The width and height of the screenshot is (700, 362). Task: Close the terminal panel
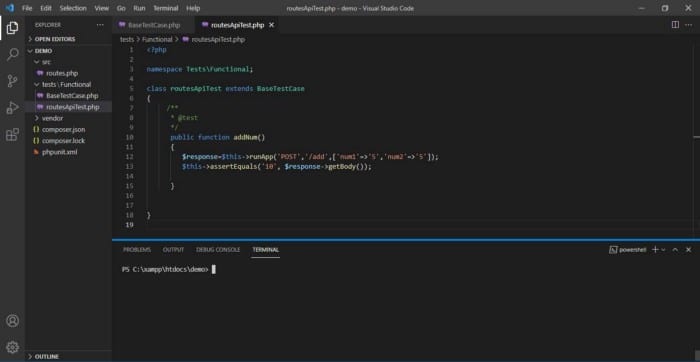click(688, 250)
